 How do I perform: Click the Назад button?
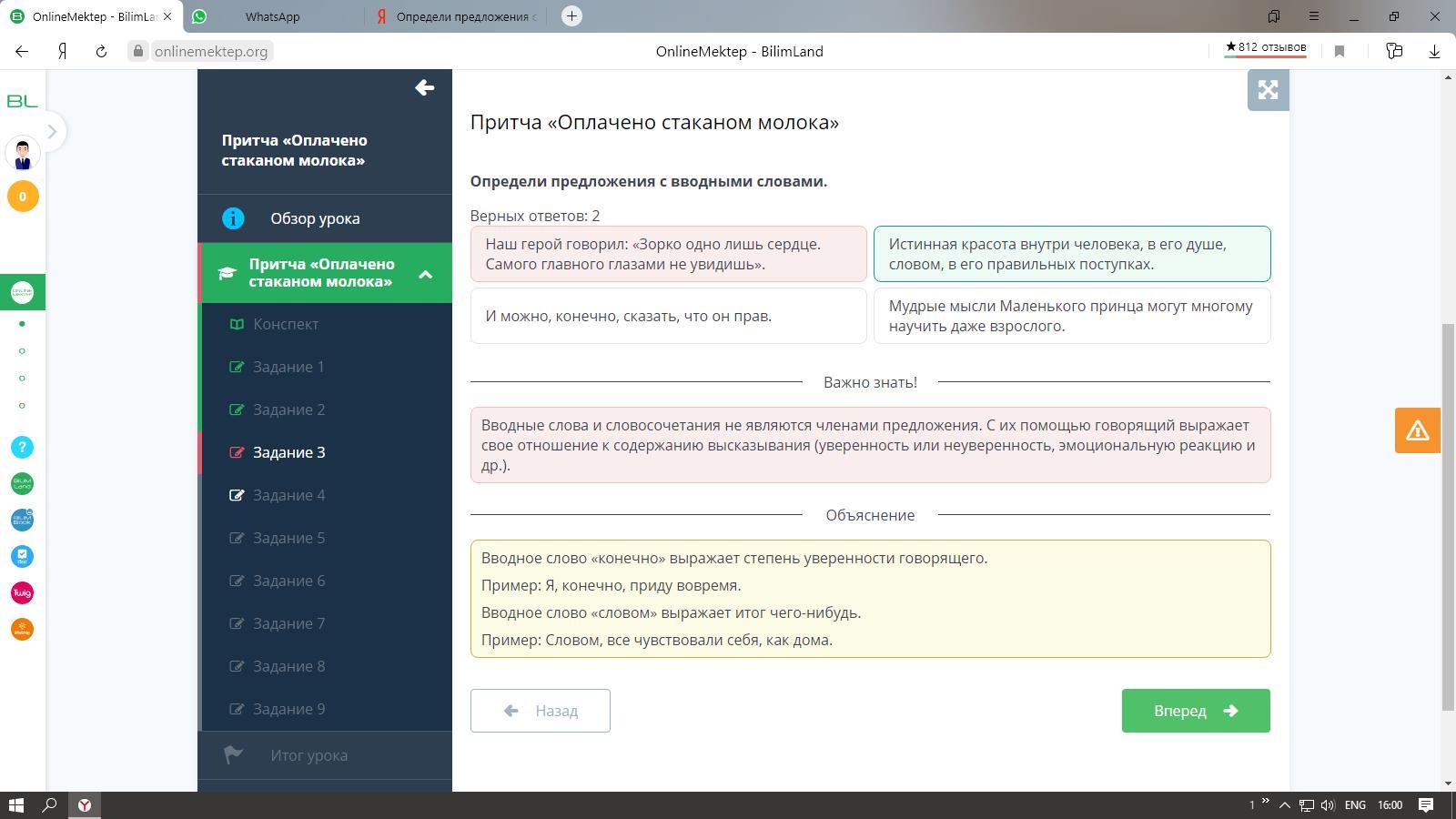(541, 711)
